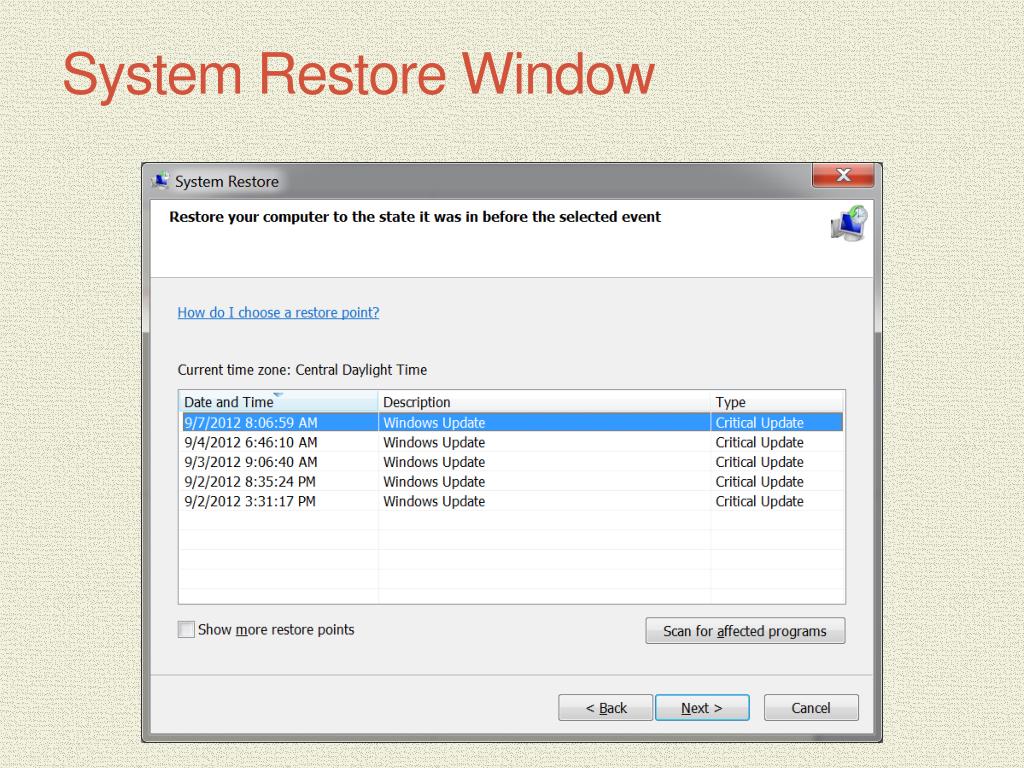Sort by Description column header

[544, 402]
